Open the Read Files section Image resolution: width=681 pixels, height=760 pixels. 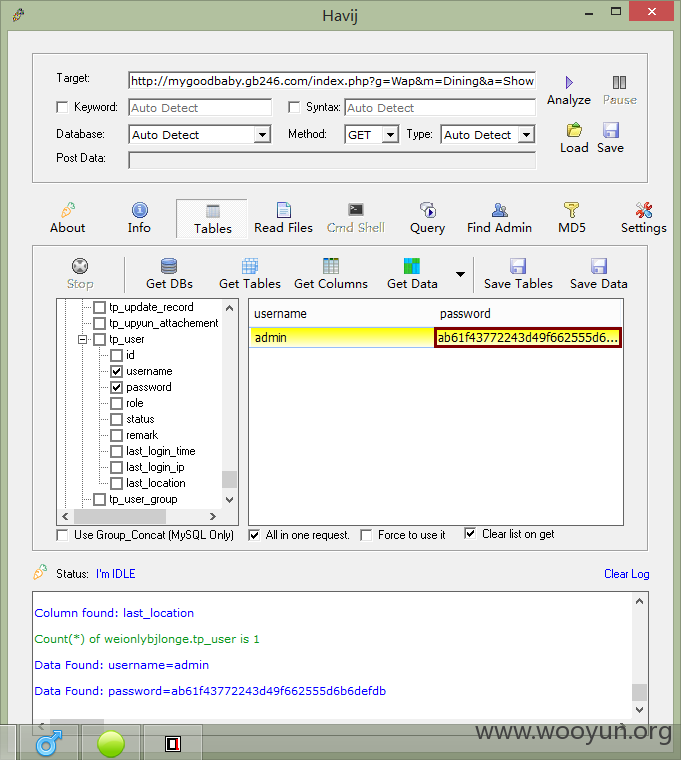point(284,218)
